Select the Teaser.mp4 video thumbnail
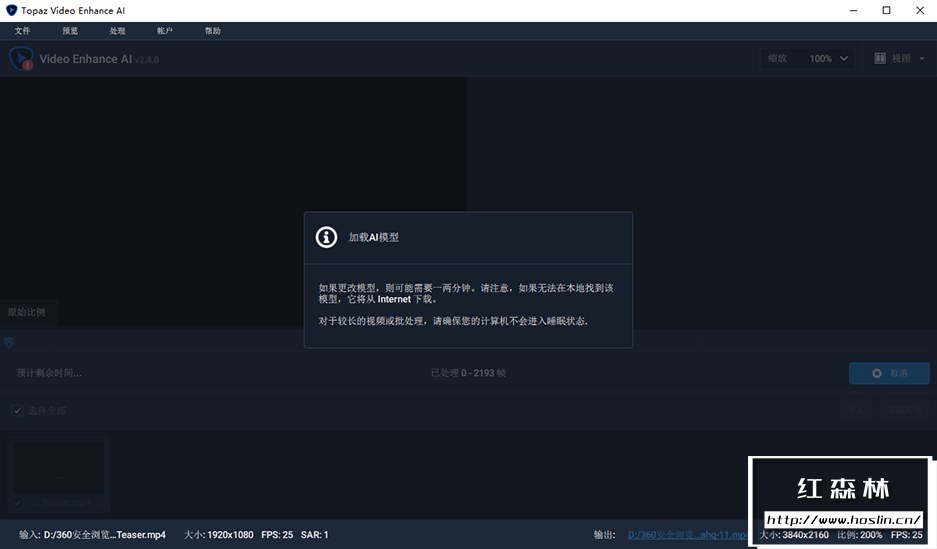Screen dimensions: 937x549 click(x=59, y=469)
